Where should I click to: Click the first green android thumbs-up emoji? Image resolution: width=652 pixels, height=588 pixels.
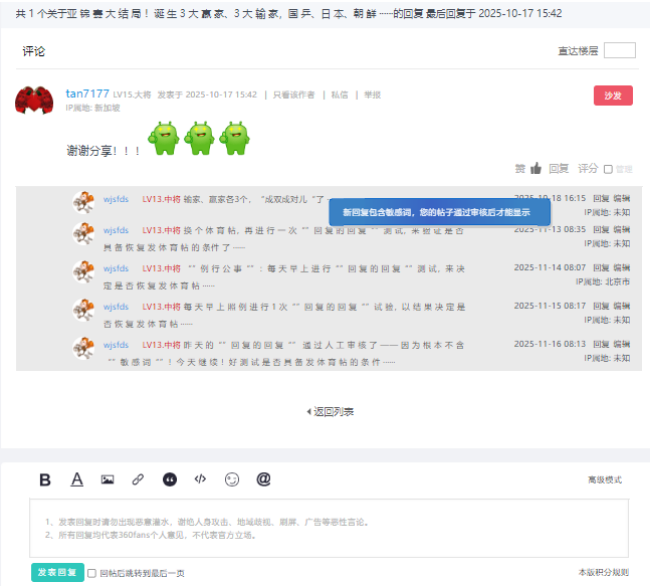(164, 138)
